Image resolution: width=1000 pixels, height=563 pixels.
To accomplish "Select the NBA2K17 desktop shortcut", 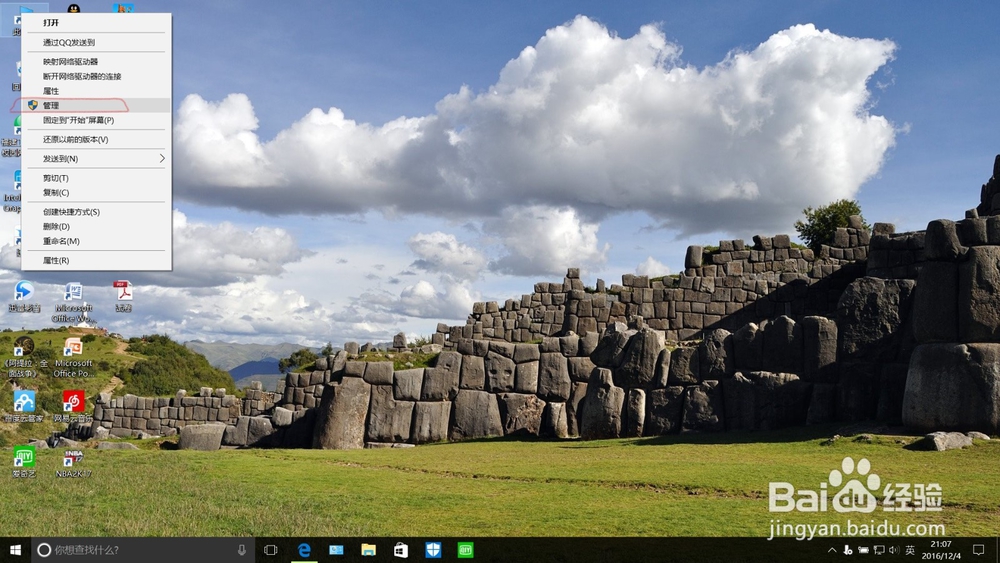I will pyautogui.click(x=73, y=462).
